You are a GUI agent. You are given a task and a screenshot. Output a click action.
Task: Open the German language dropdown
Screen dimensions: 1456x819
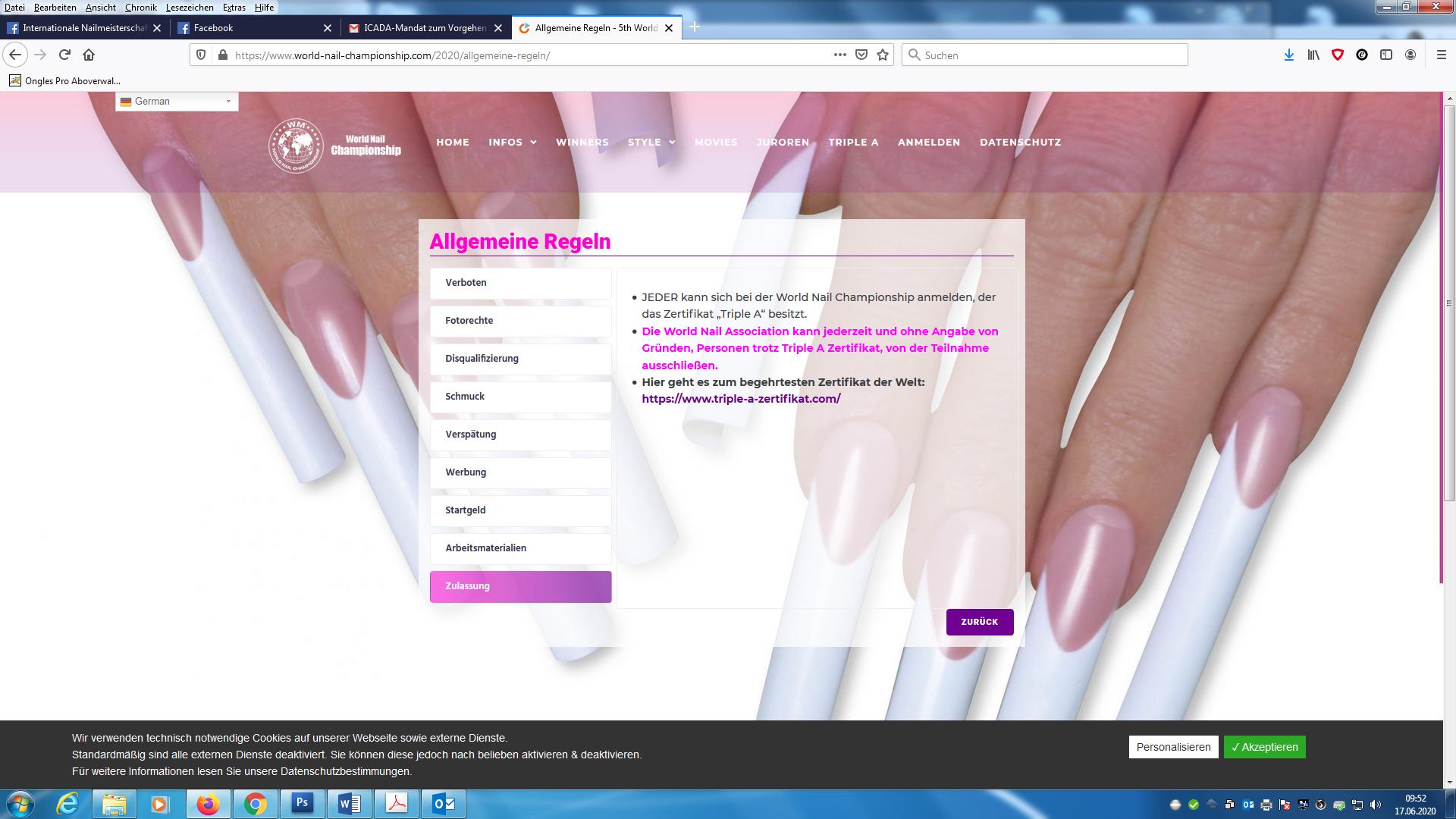177,101
